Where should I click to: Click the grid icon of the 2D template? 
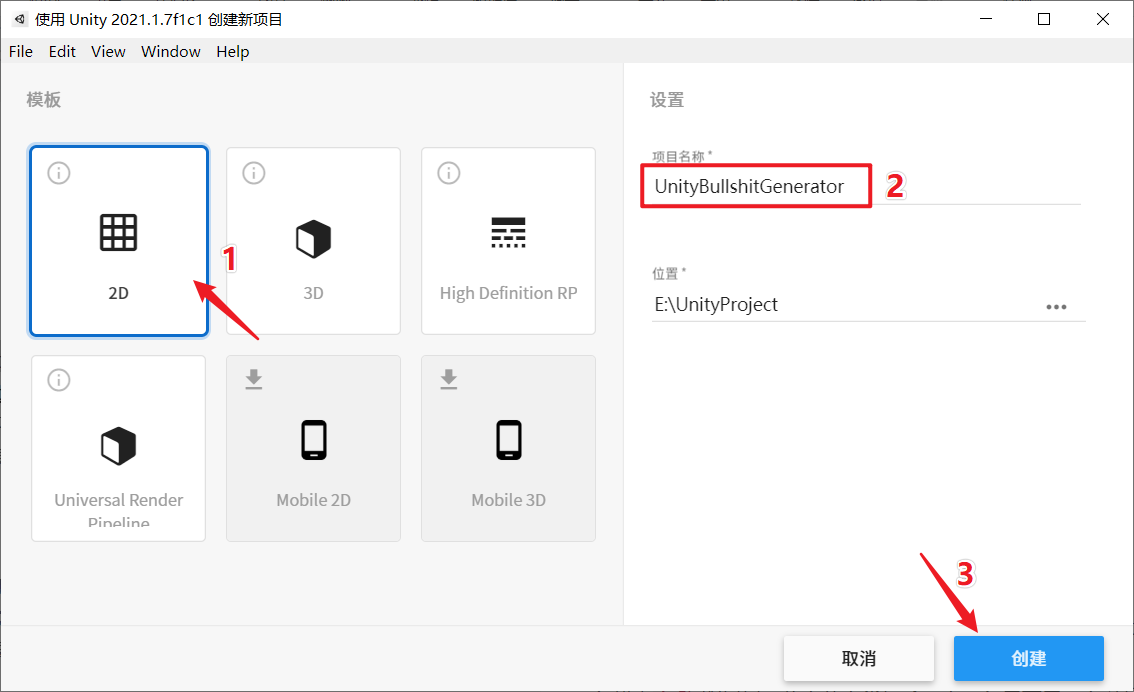click(x=119, y=233)
